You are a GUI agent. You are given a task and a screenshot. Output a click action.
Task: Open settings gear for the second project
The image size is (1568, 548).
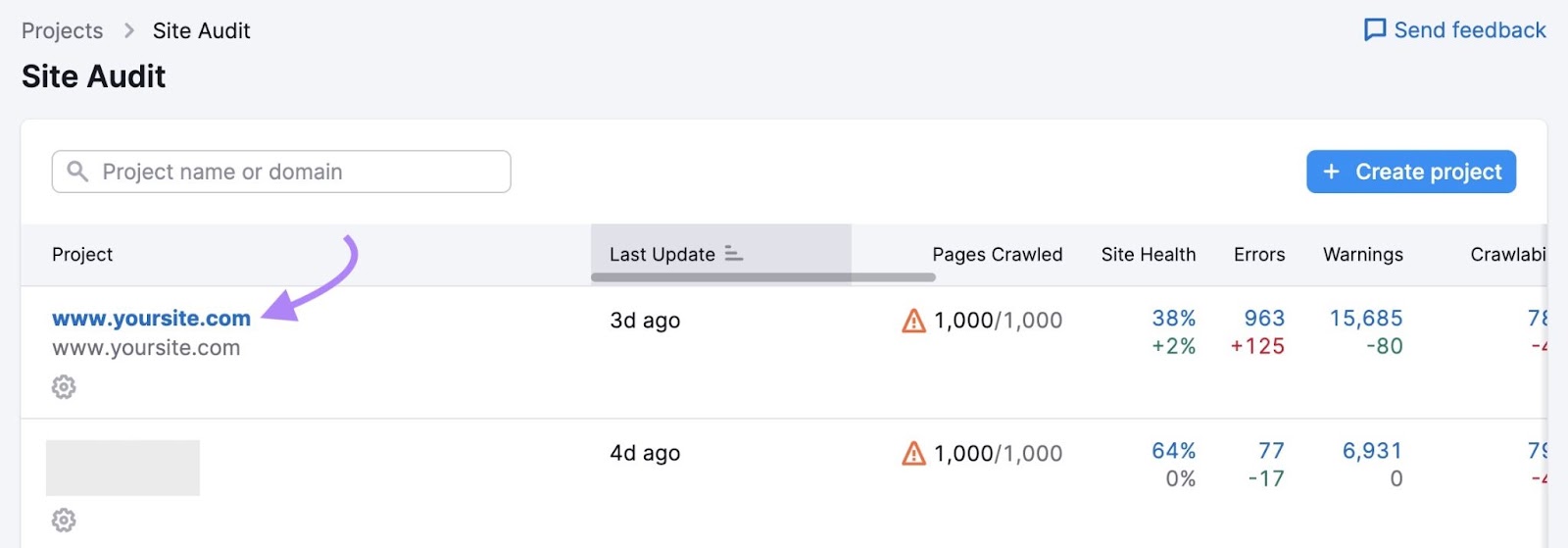point(64,520)
